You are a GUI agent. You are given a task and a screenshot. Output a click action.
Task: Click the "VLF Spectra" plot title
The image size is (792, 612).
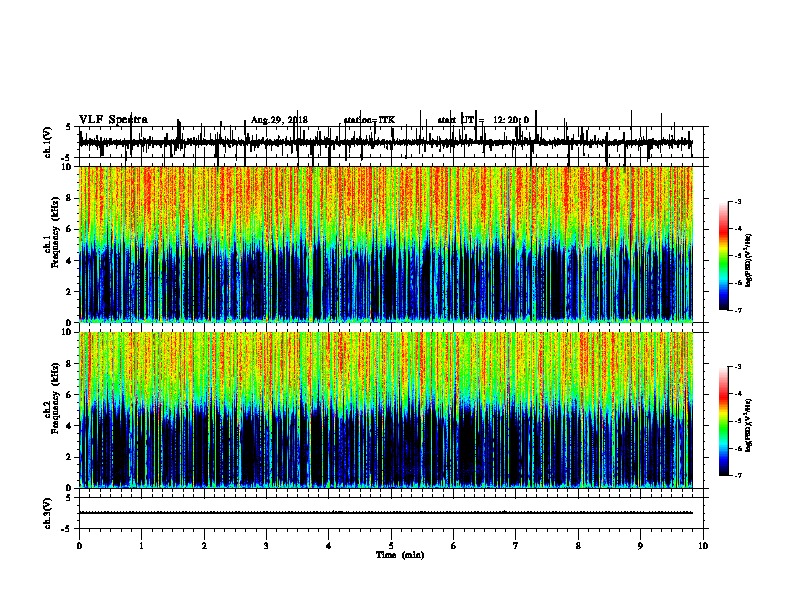113,120
